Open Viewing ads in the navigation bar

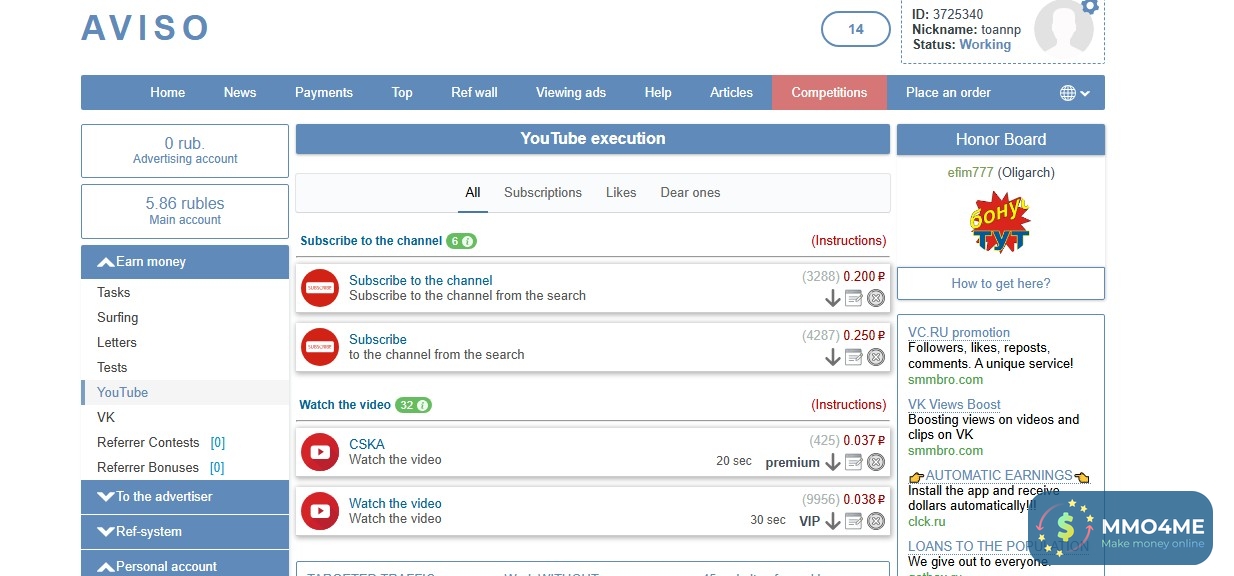(x=571, y=92)
